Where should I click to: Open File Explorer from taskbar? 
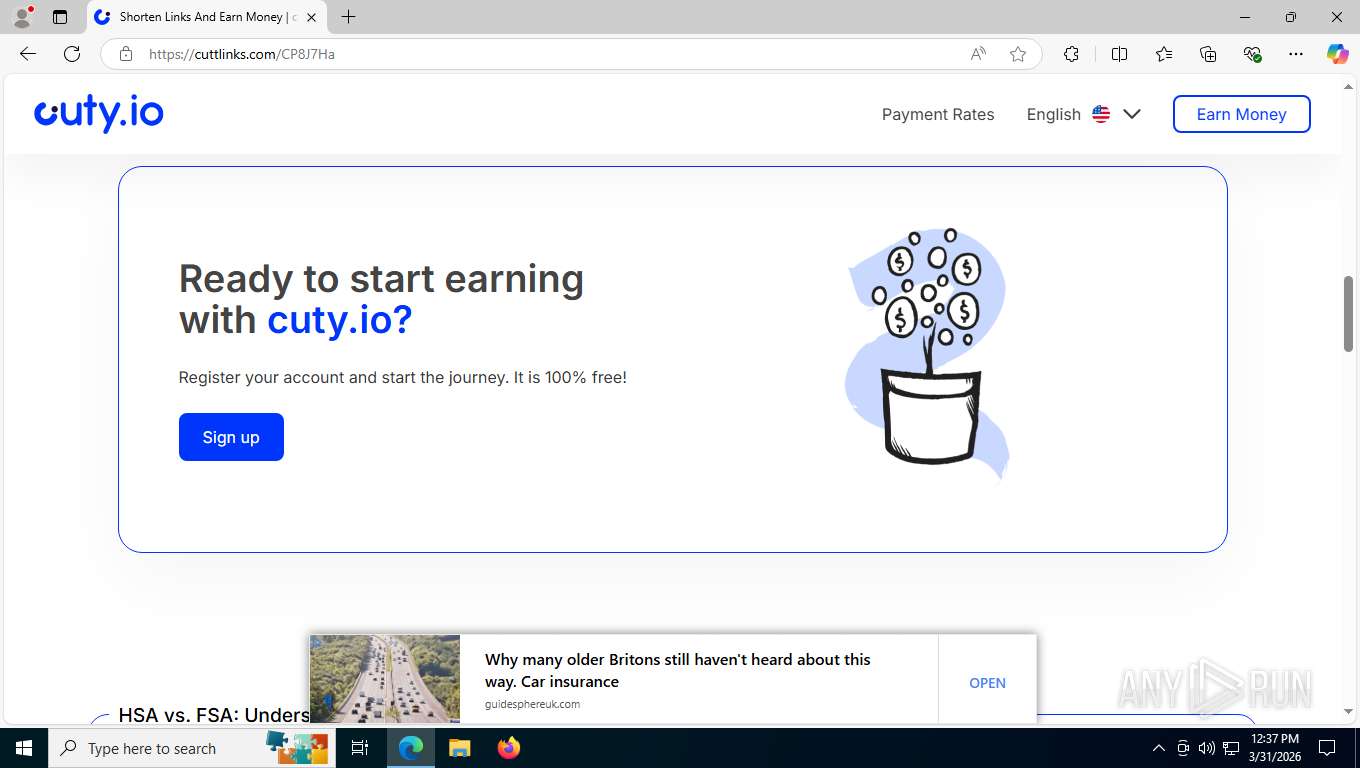459,748
